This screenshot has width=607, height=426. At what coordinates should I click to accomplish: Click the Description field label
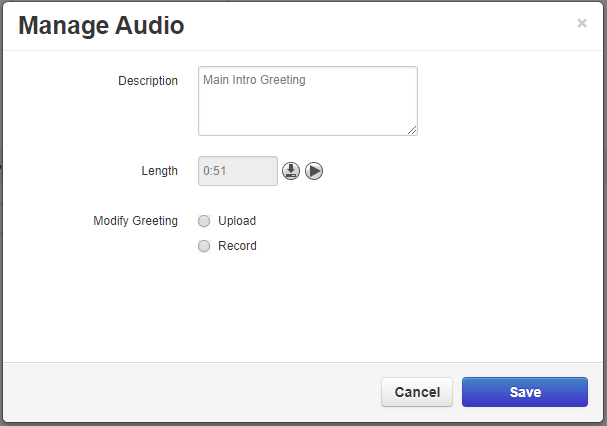click(148, 81)
